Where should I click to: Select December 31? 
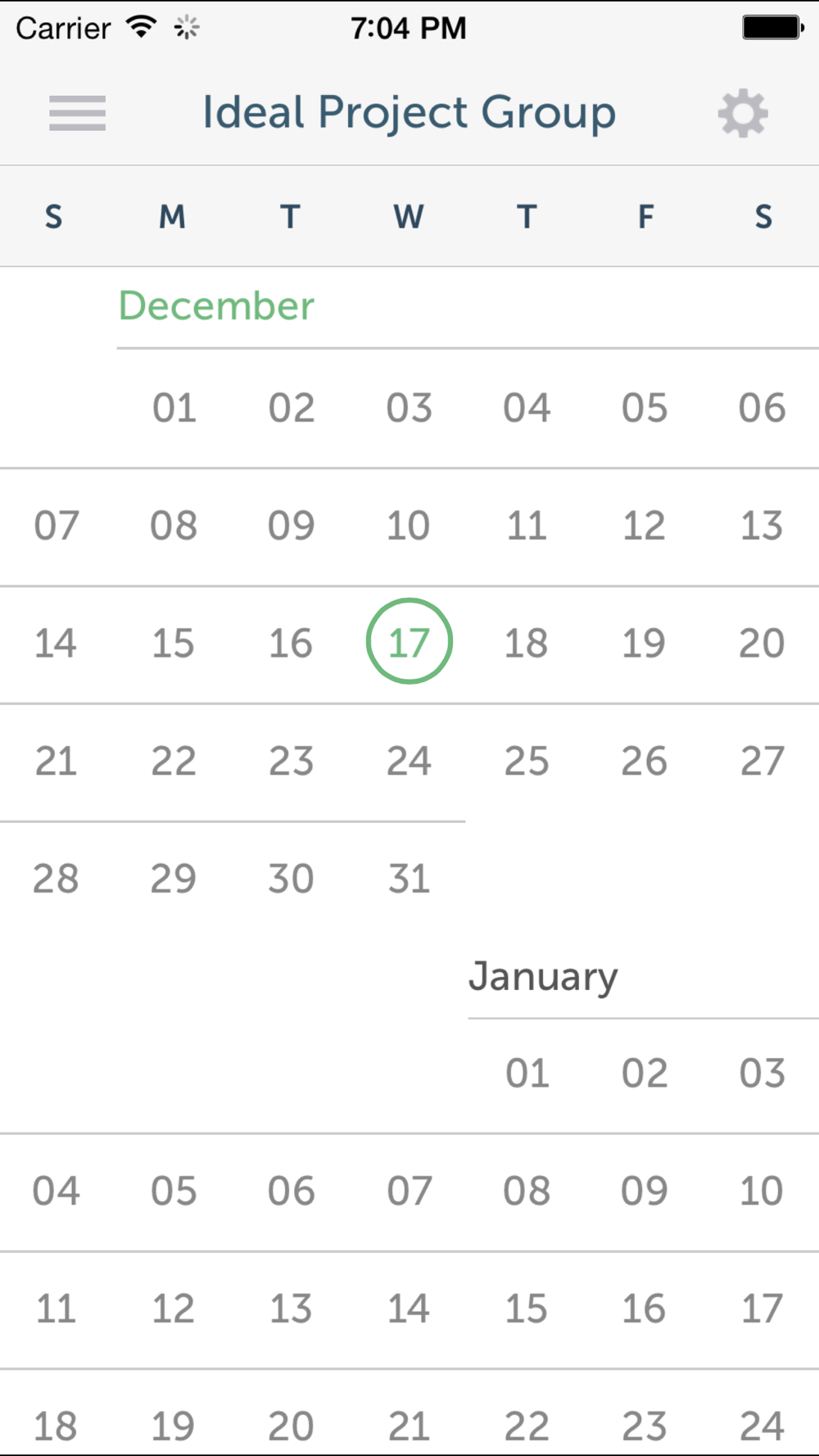[x=409, y=879]
